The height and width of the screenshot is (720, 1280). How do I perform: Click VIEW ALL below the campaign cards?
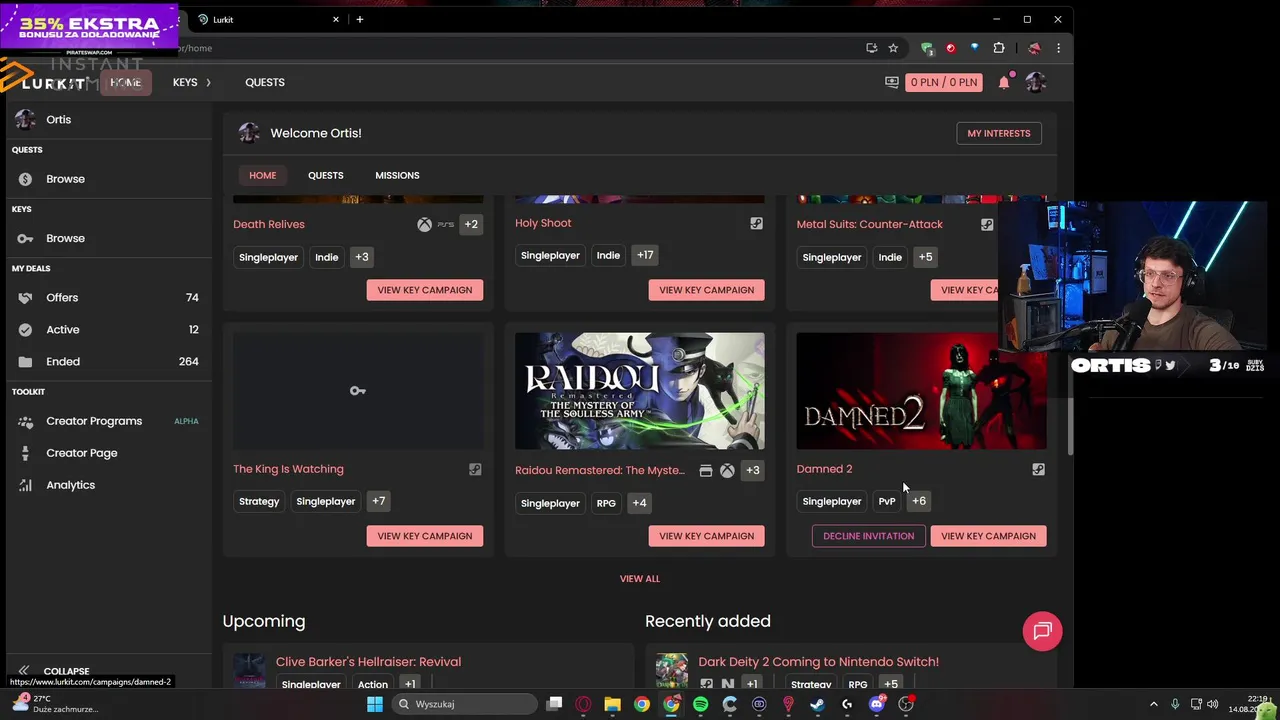639,578
